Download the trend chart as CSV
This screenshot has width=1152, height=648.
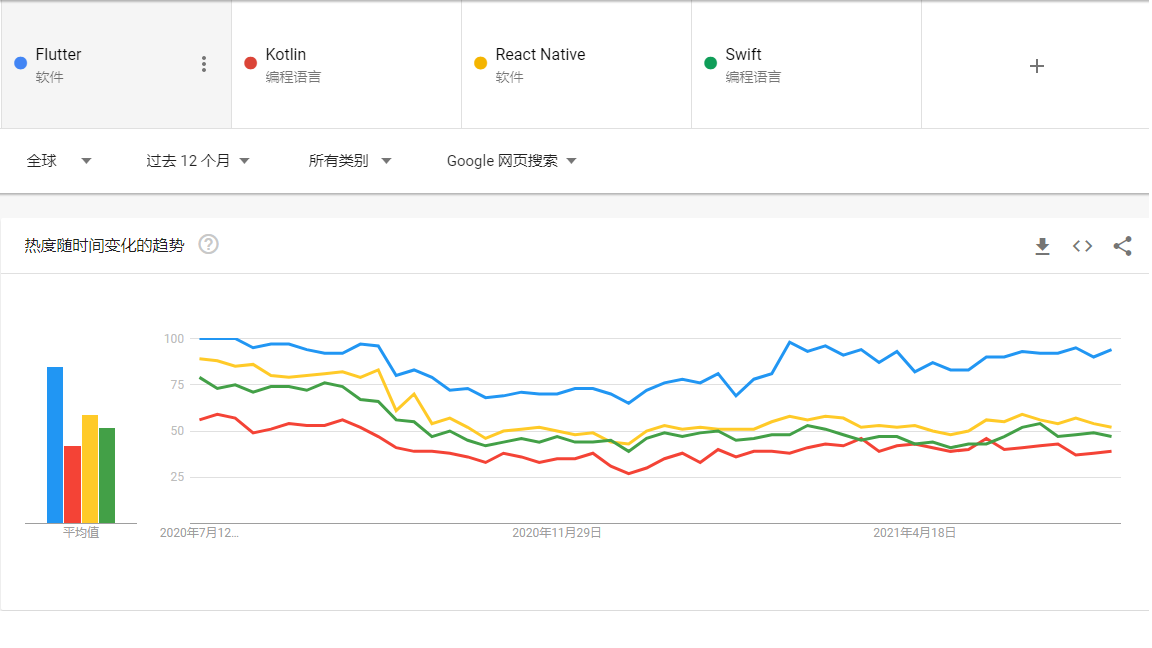[1042, 246]
